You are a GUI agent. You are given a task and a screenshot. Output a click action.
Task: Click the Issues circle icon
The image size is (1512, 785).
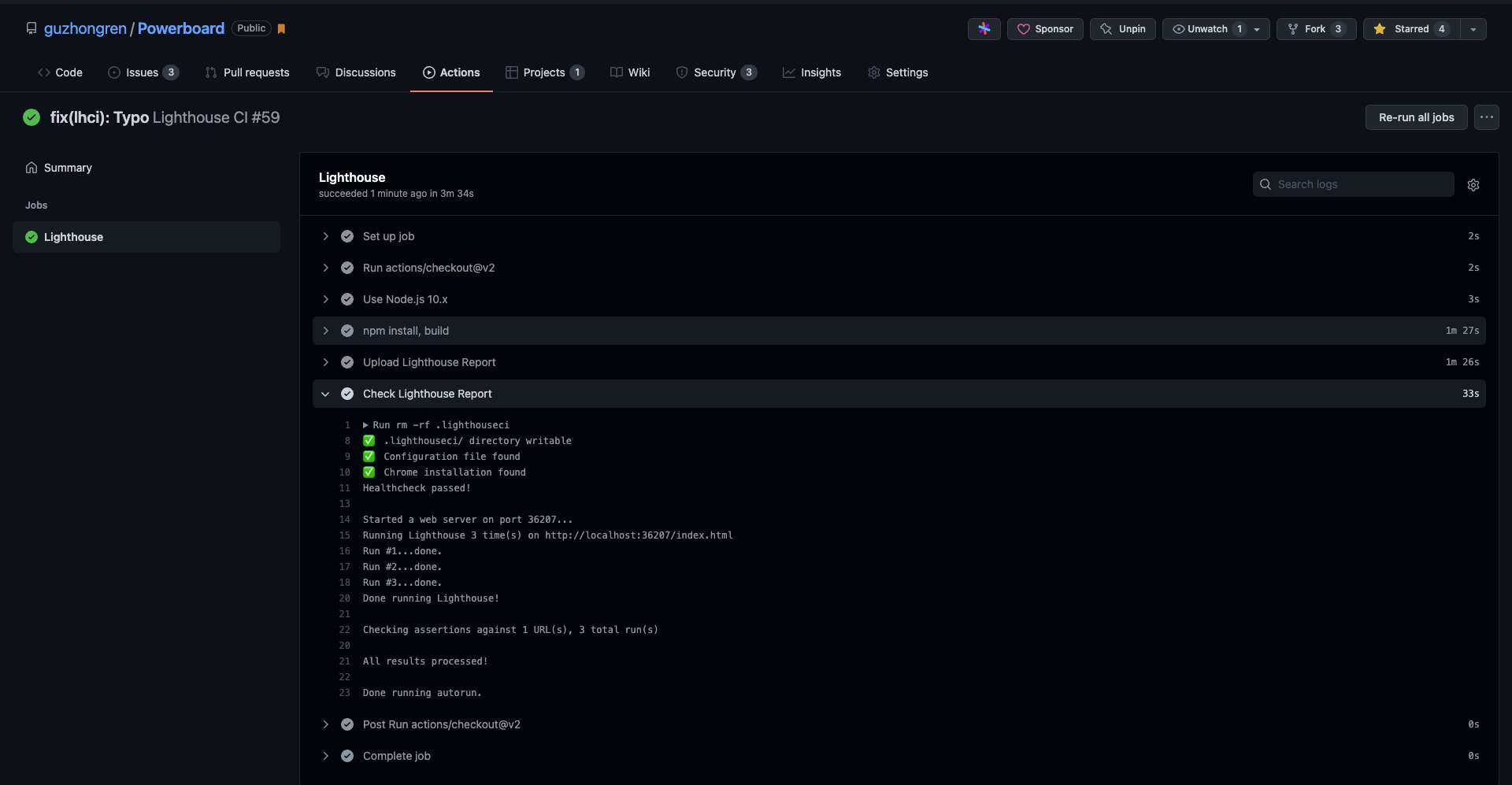point(114,72)
